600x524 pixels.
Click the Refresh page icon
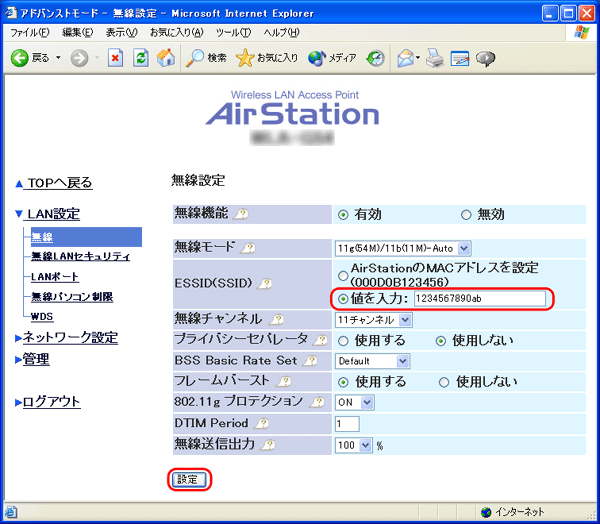pos(141,58)
